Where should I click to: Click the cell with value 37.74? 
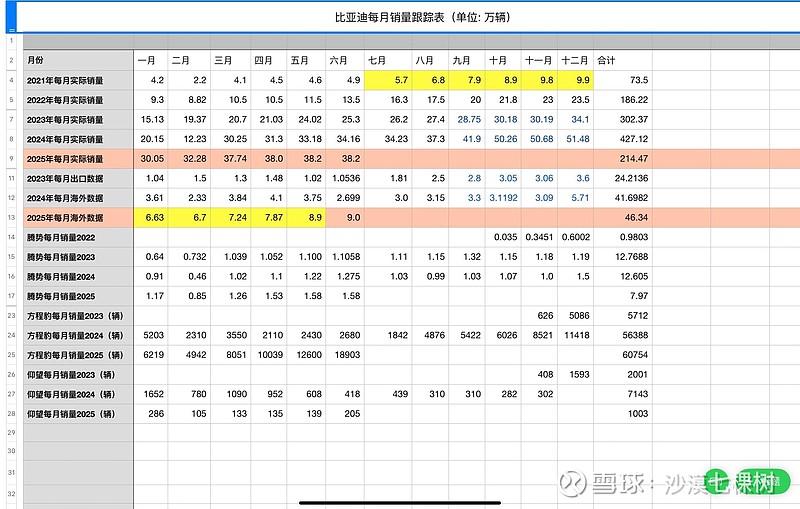(231, 159)
